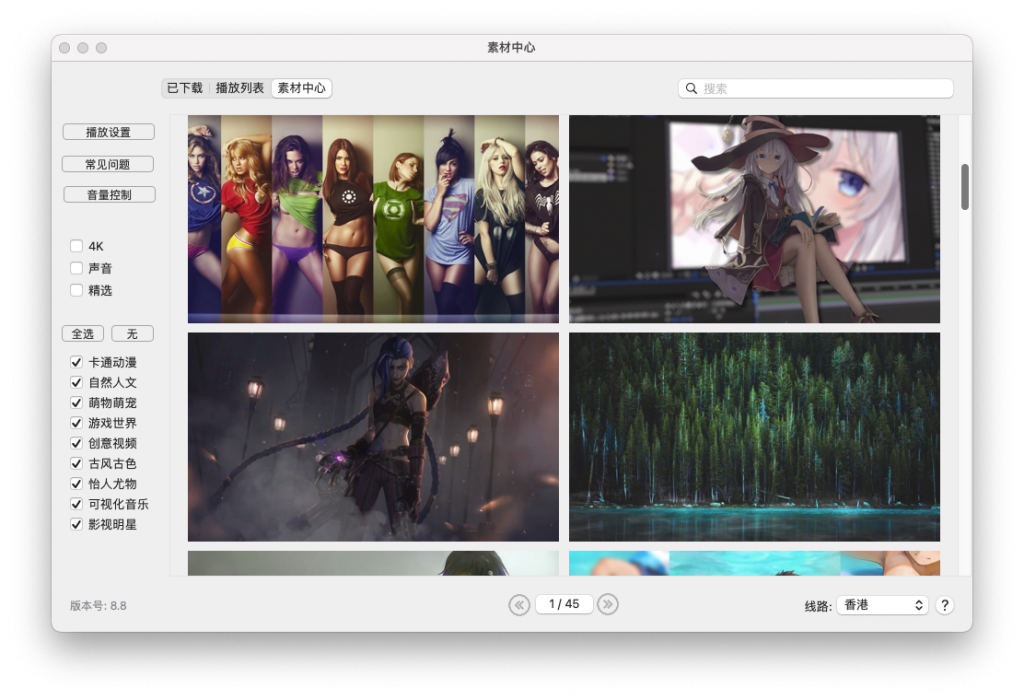Click 无 to deselect all categories
Viewport: 1024px width, 700px height.
click(132, 334)
